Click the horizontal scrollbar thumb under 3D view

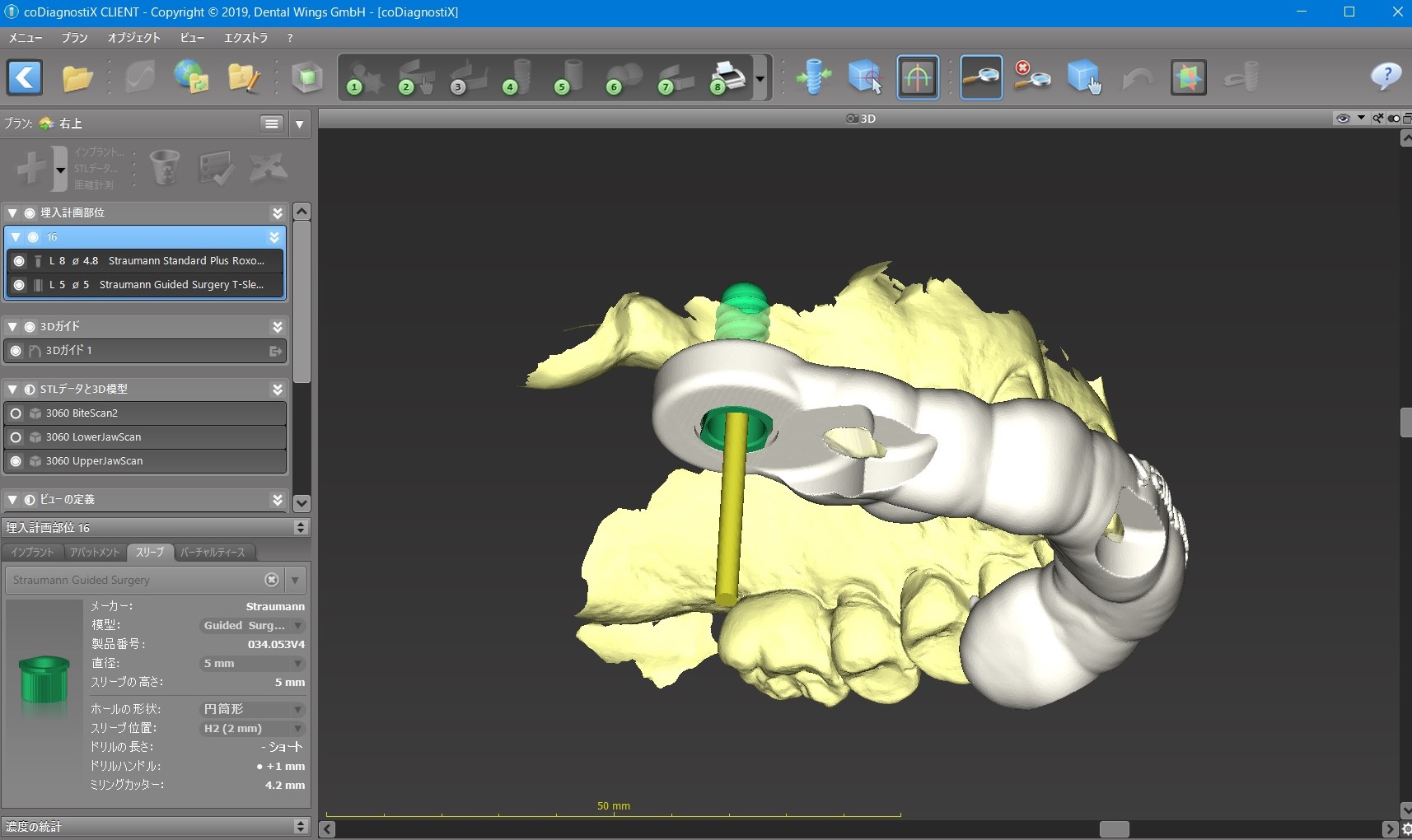1114,829
